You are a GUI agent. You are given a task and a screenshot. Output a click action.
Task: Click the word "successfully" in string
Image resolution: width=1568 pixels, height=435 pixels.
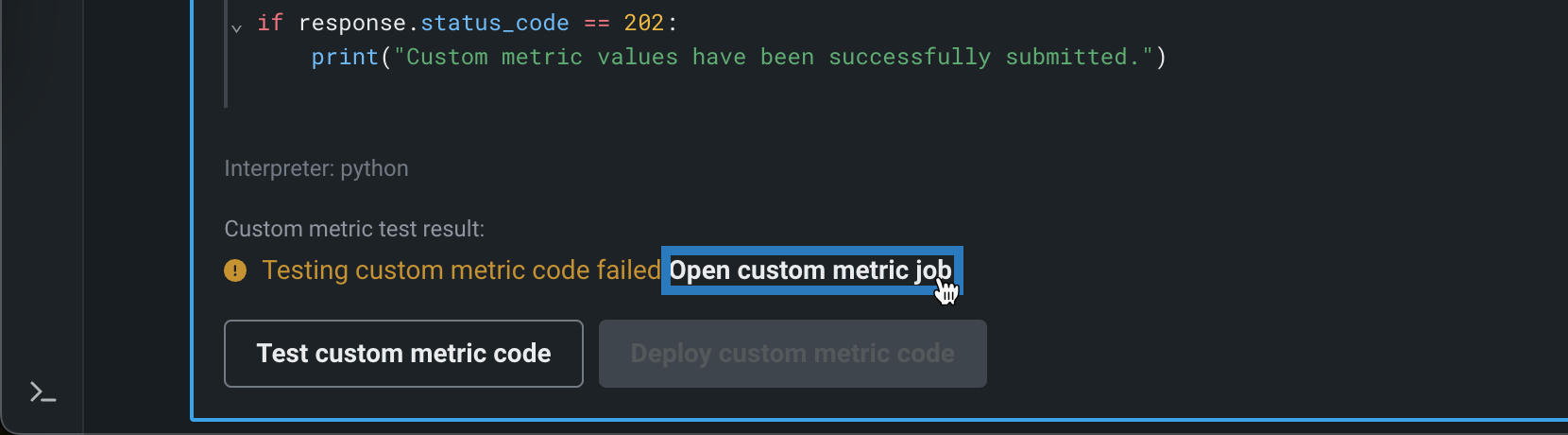point(910,58)
